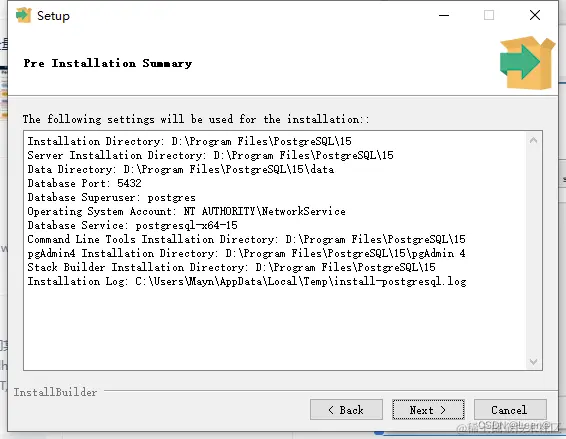Click the Database Port 5432 line
Image resolution: width=566 pixels, height=439 pixels.
(84, 183)
